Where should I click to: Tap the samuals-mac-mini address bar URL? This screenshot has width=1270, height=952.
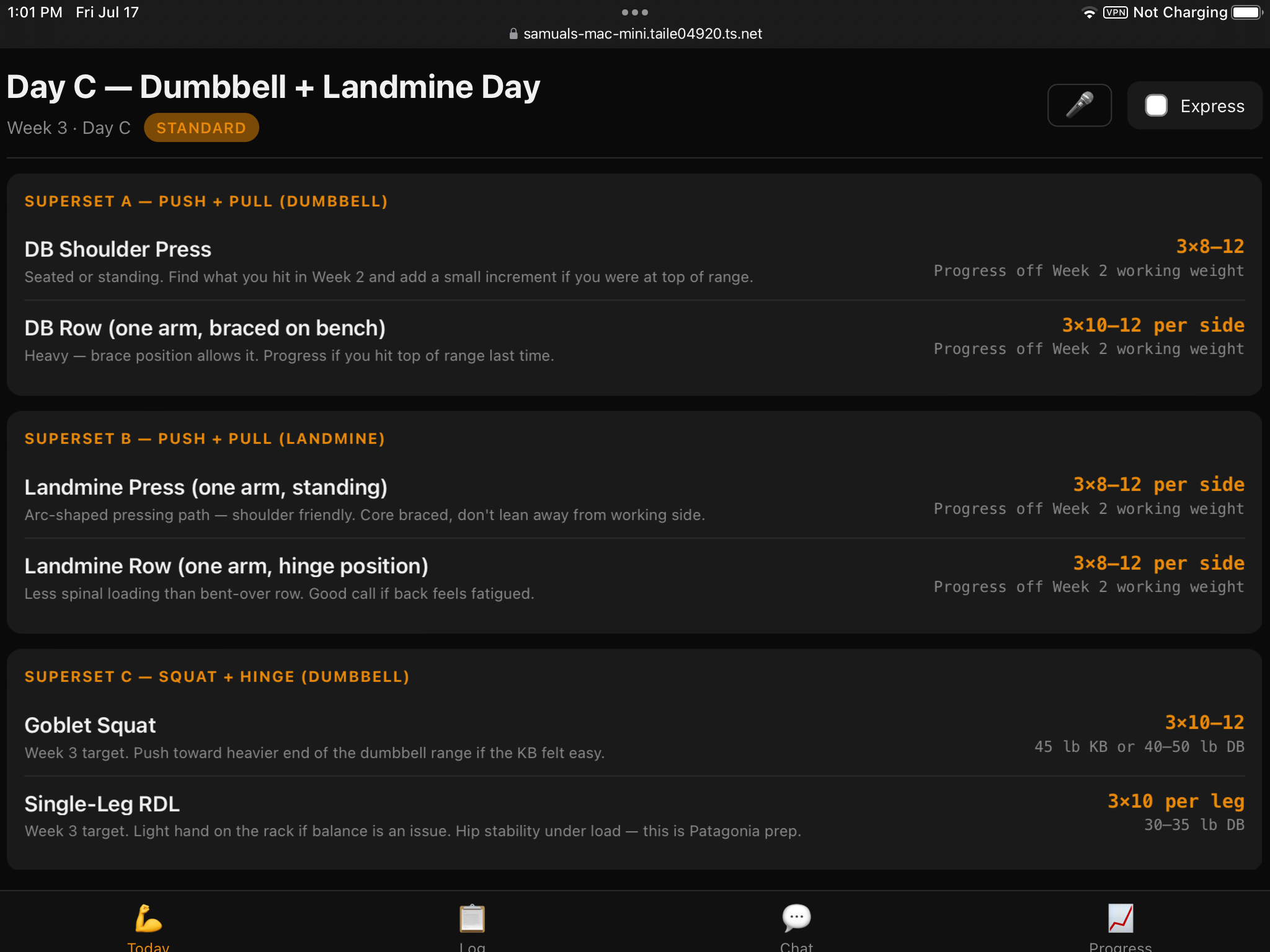point(642,33)
